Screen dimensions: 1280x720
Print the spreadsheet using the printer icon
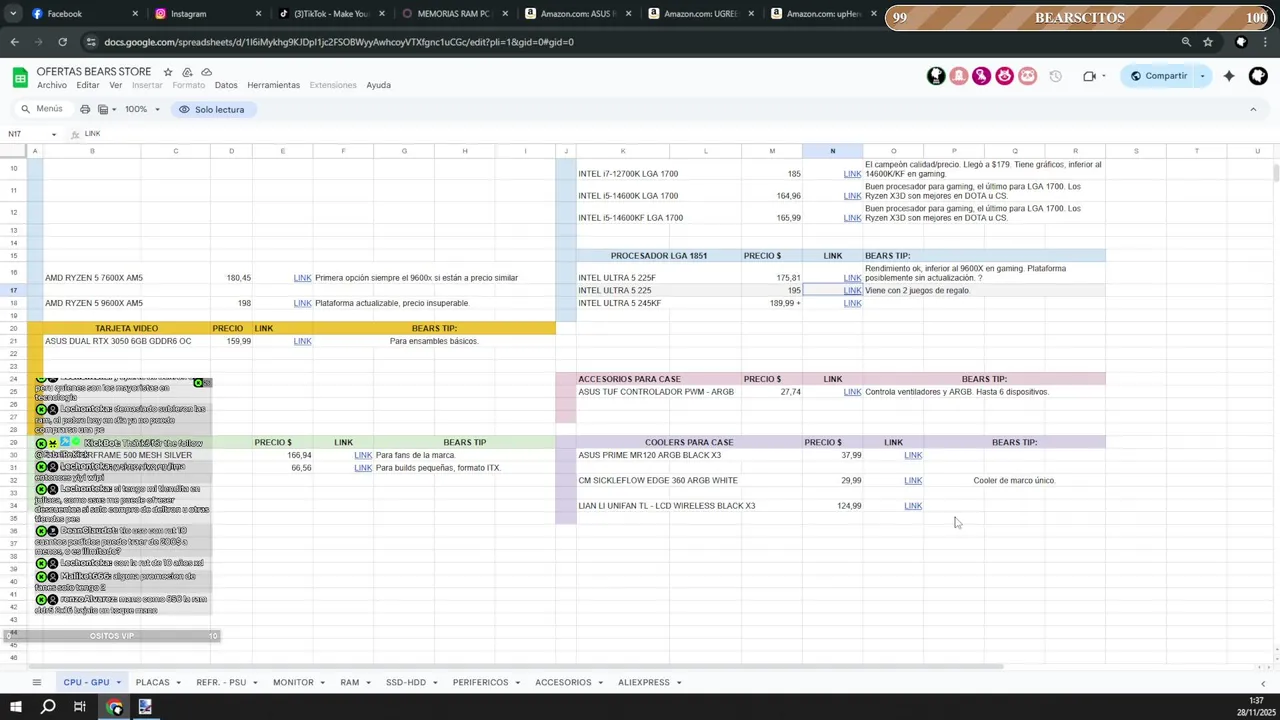[x=85, y=109]
